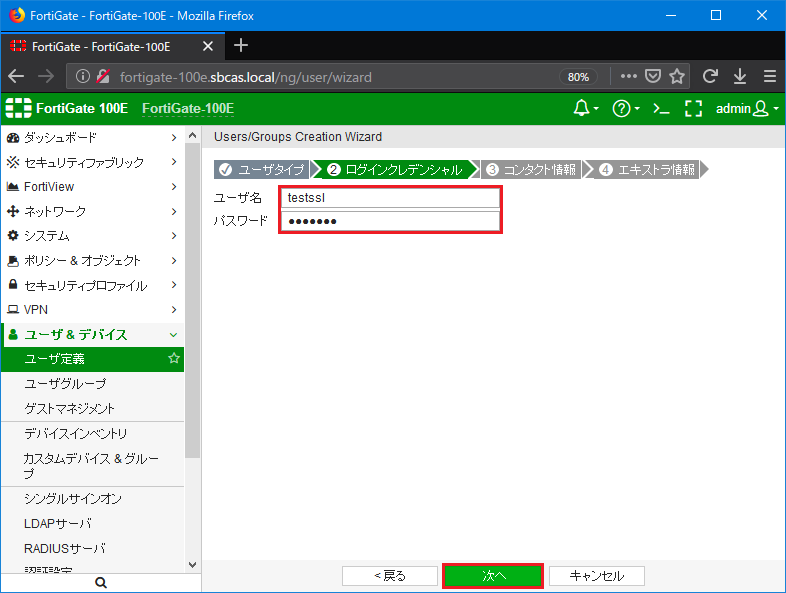Open ユーザグループ page
Screen dimensions: 786x593
pyautogui.click(x=92, y=383)
